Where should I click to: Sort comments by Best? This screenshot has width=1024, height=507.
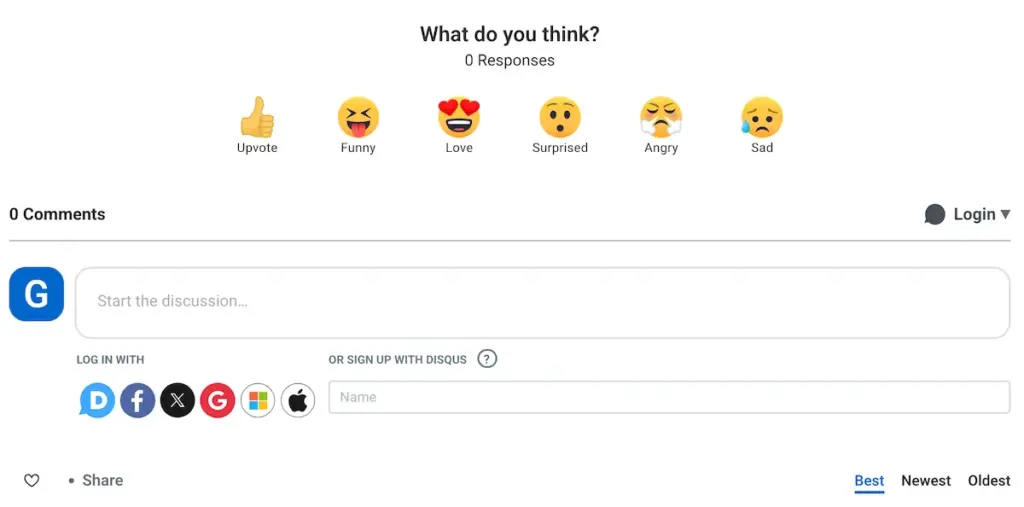pos(869,481)
